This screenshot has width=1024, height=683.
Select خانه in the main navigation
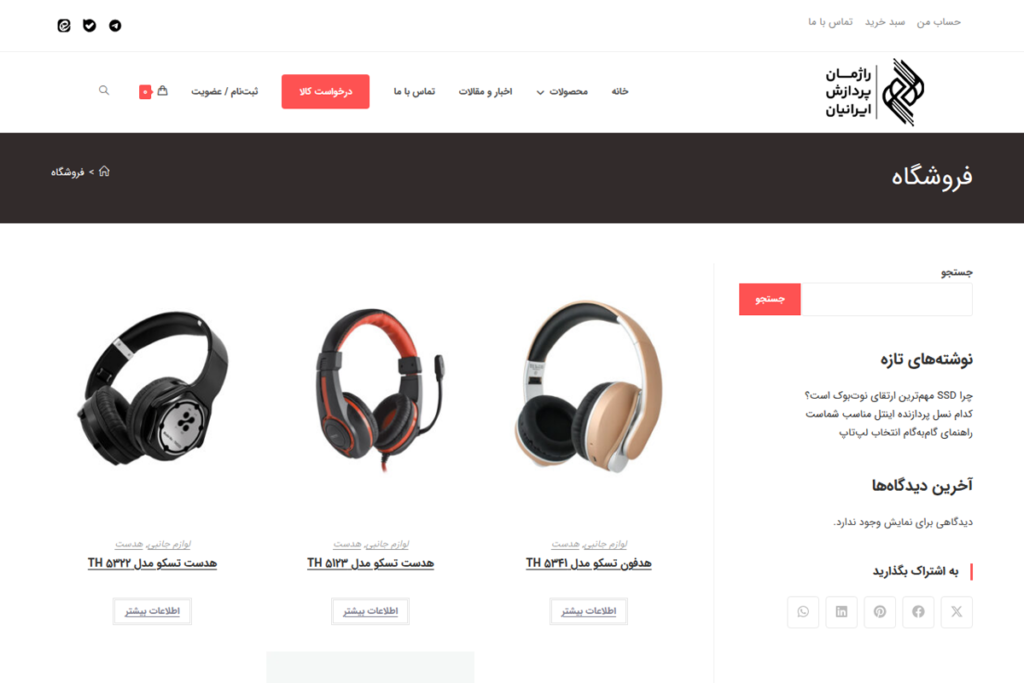click(620, 91)
